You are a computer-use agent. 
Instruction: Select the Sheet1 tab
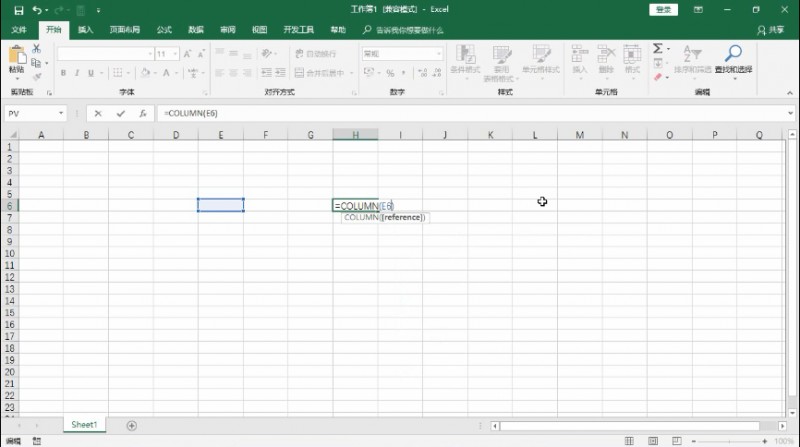(84, 425)
